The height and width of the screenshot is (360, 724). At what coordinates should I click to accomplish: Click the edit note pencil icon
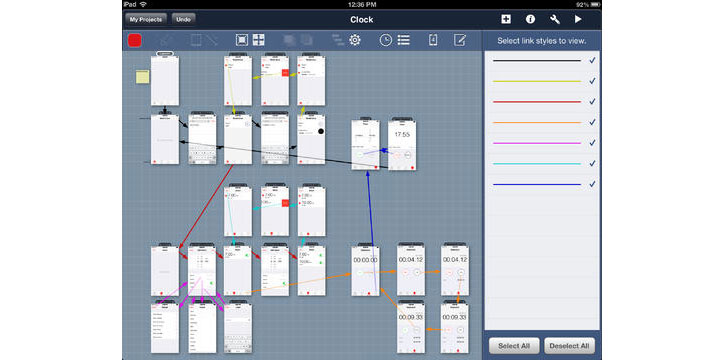[x=459, y=40]
